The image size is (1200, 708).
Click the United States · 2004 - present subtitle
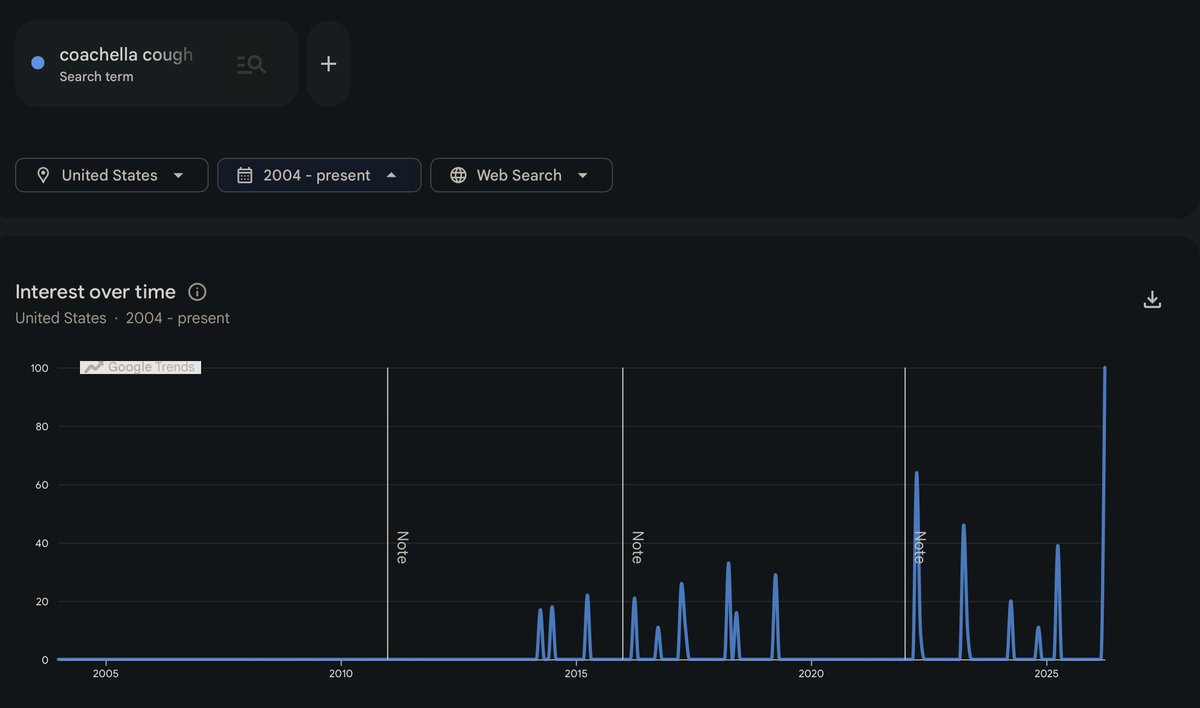[x=122, y=318]
